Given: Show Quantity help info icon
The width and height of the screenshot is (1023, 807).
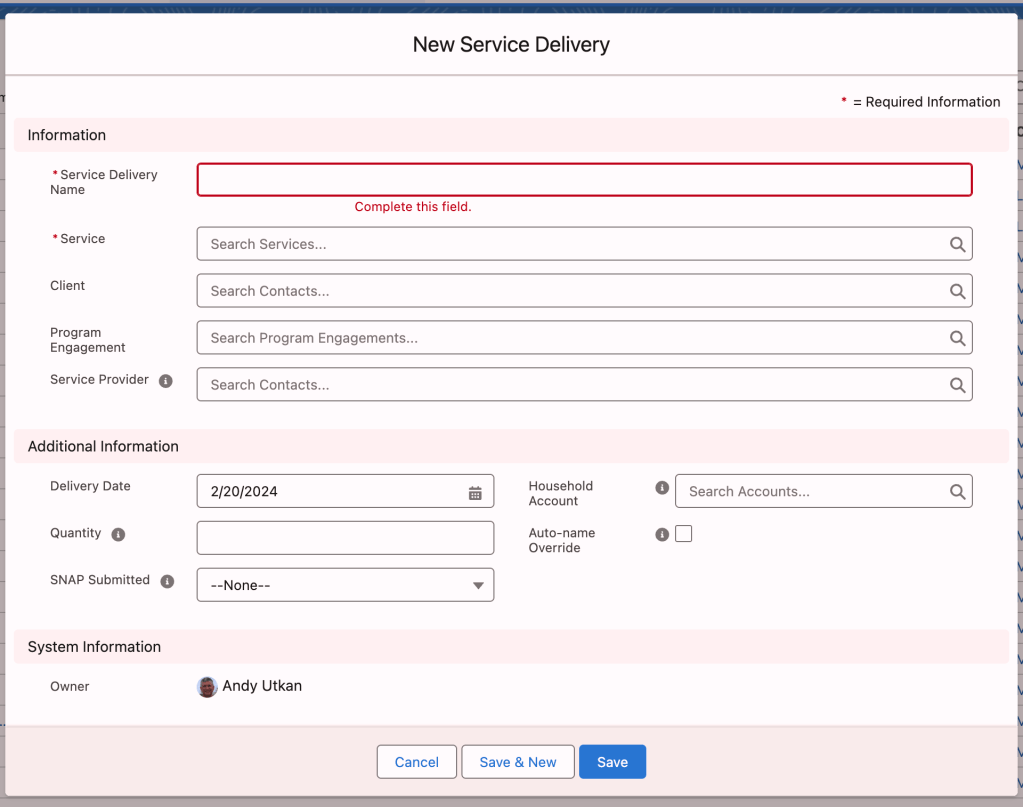Looking at the screenshot, I should pos(118,534).
